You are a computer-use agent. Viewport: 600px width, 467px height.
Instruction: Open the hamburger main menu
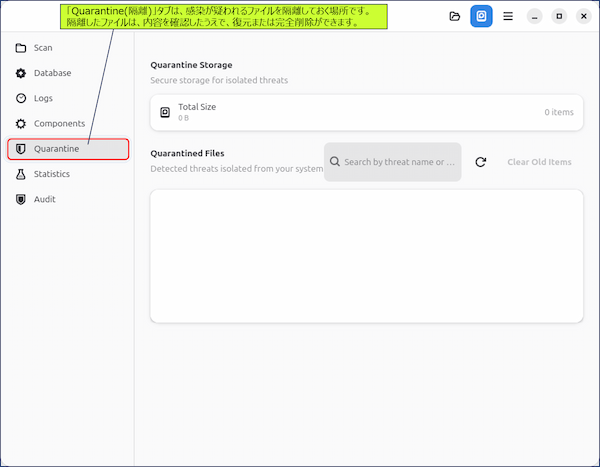pos(508,16)
